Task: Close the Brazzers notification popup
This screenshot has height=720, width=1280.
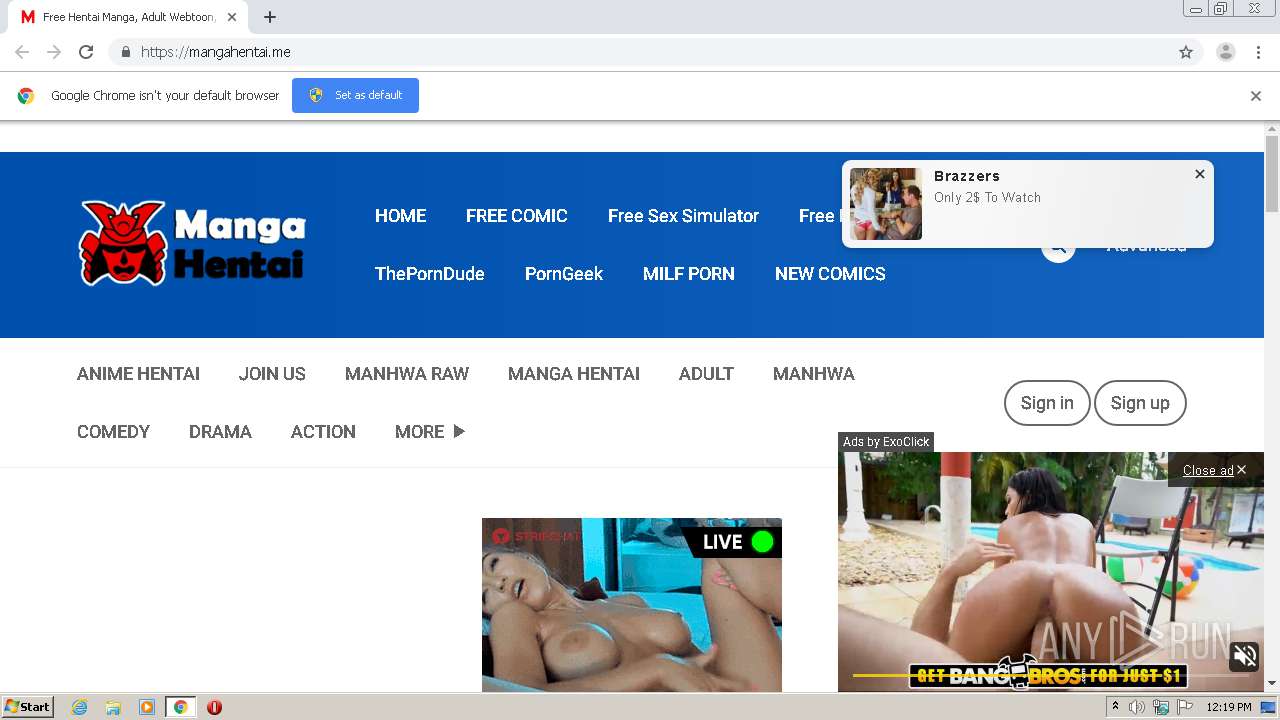Action: [1200, 174]
